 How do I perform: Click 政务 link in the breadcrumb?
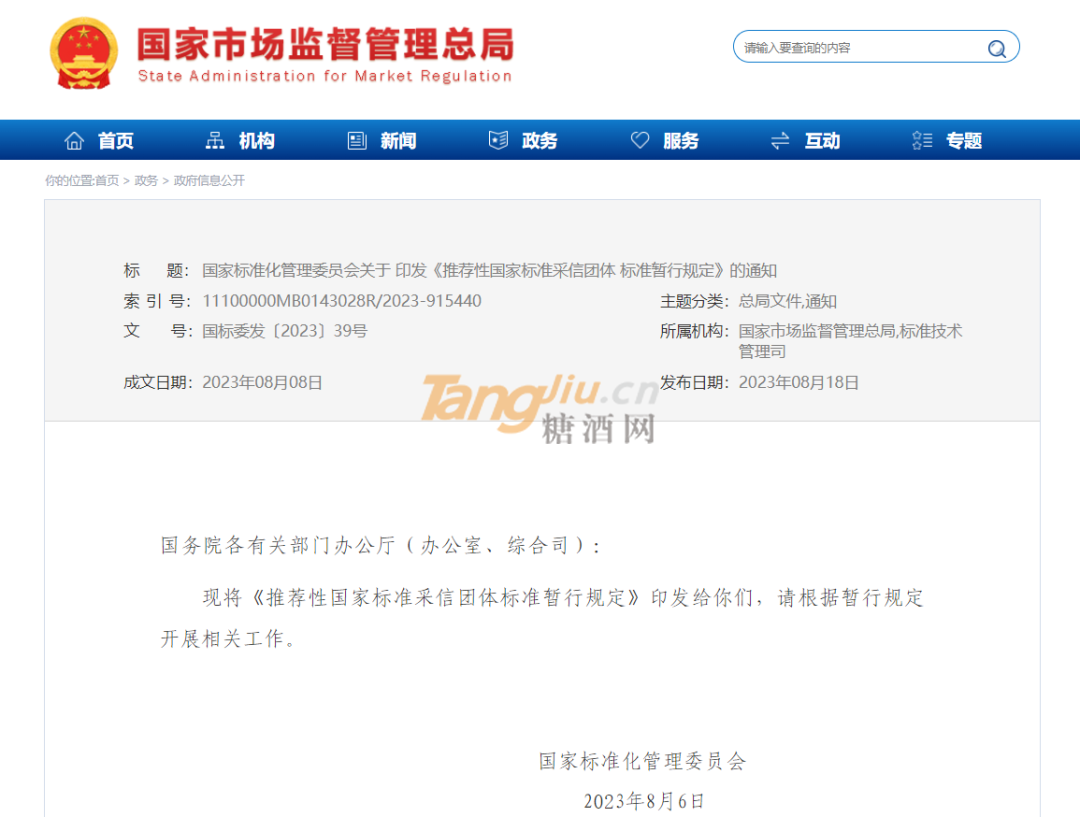[x=146, y=181]
